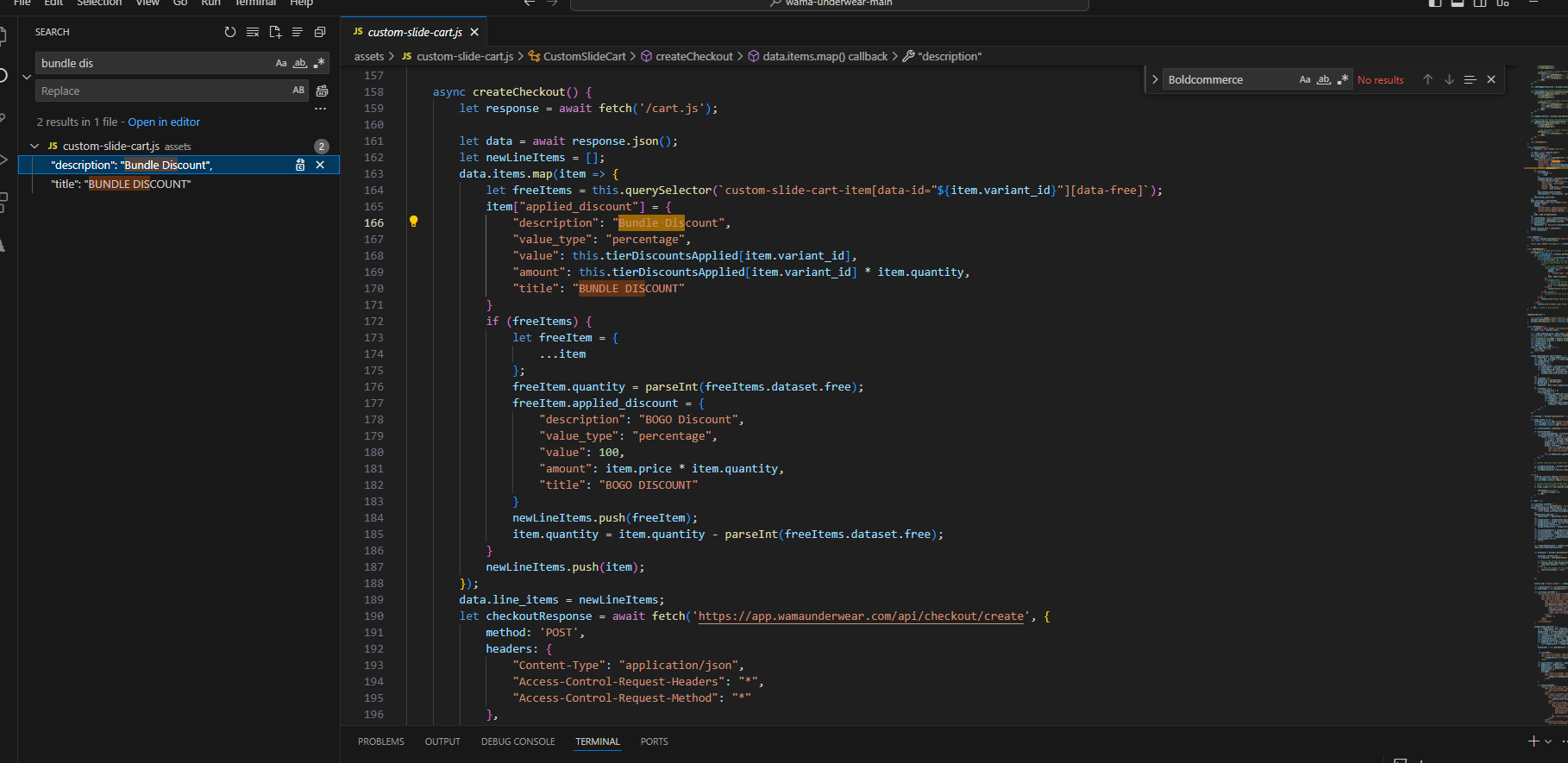Switch results to view as tree
This screenshot has width=1568, height=763.
(x=298, y=32)
